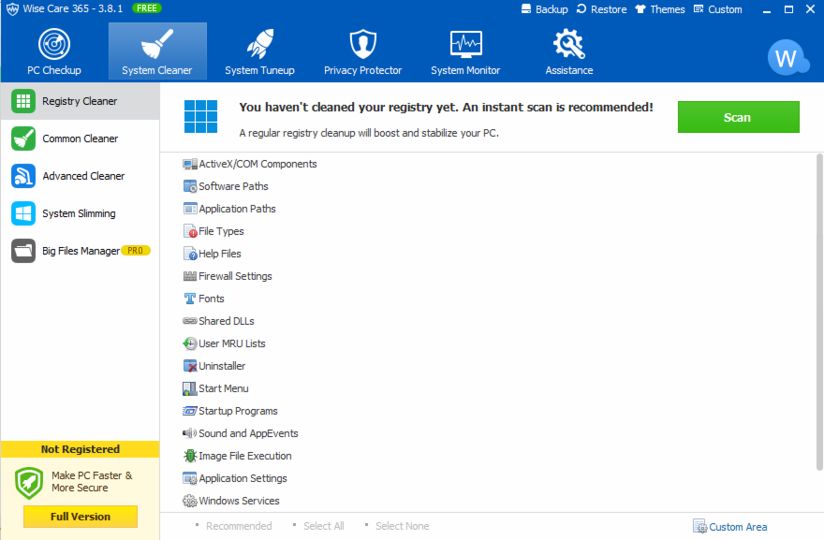
Task: Click the Full Version button
Action: click(80, 516)
